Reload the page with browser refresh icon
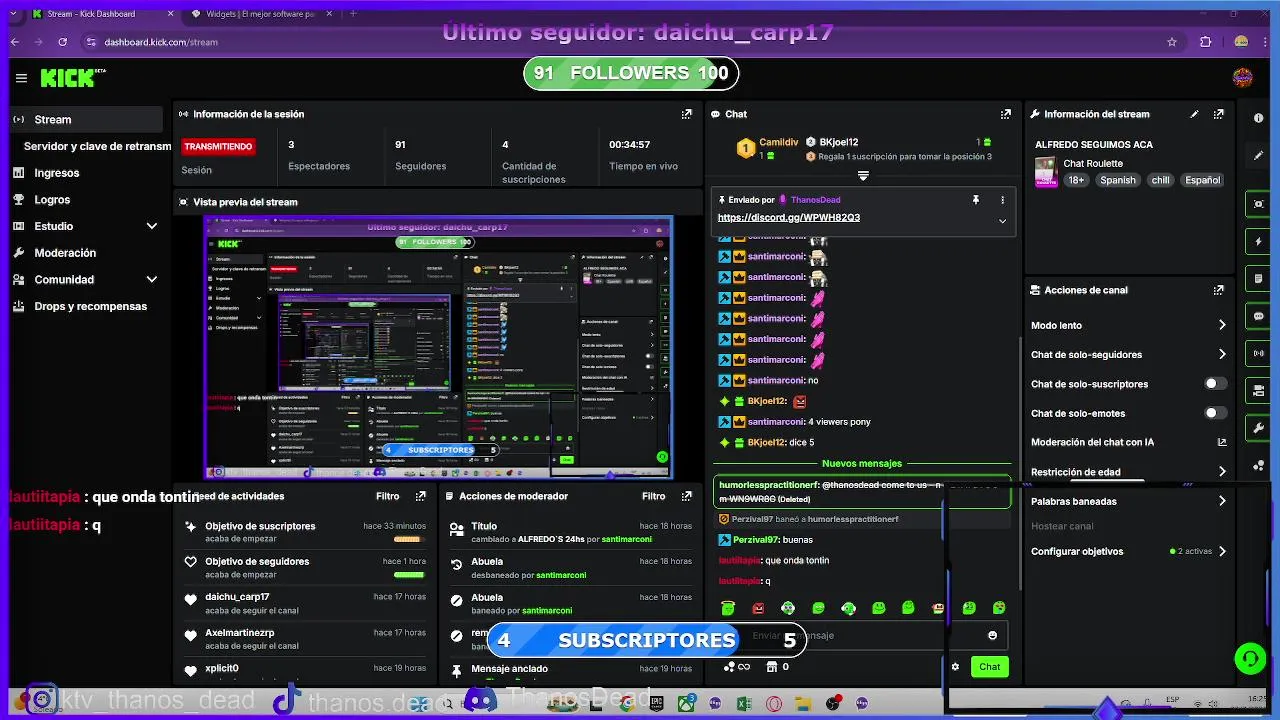The width and height of the screenshot is (1280, 720). (x=62, y=42)
